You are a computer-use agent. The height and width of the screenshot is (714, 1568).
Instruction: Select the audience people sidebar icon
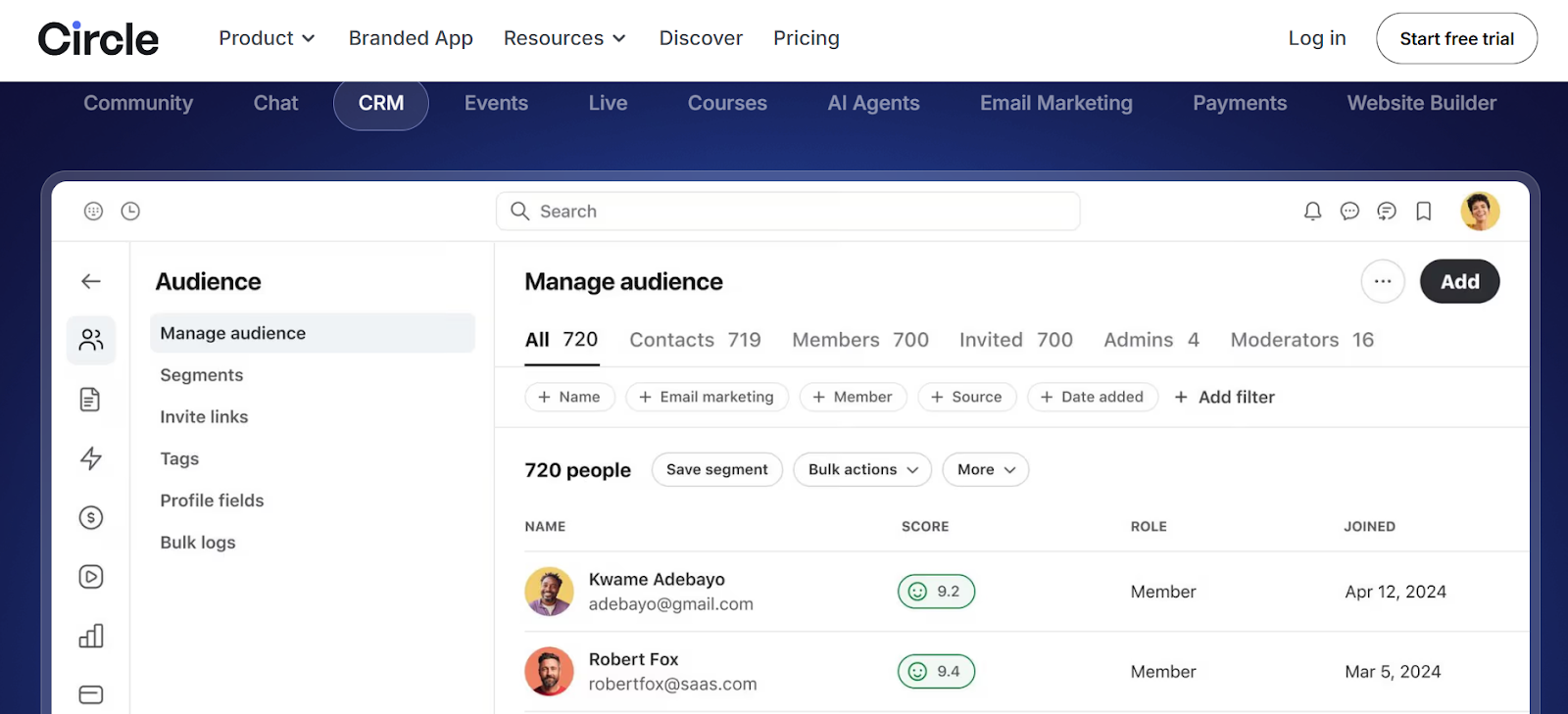[x=91, y=340]
